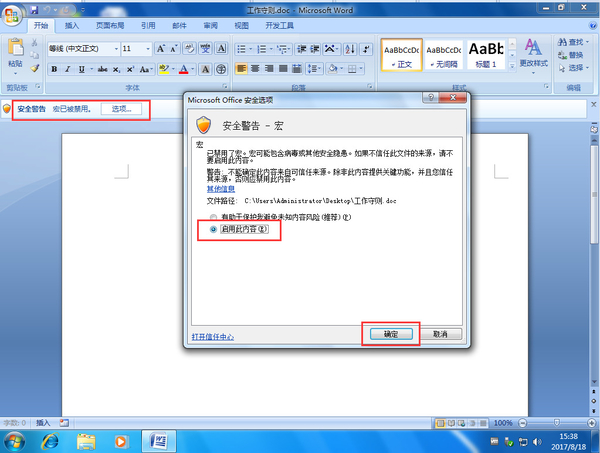Viewport: 600px width, 453px height.
Task: Apply italic formatting in the ribbon
Action: (68, 68)
